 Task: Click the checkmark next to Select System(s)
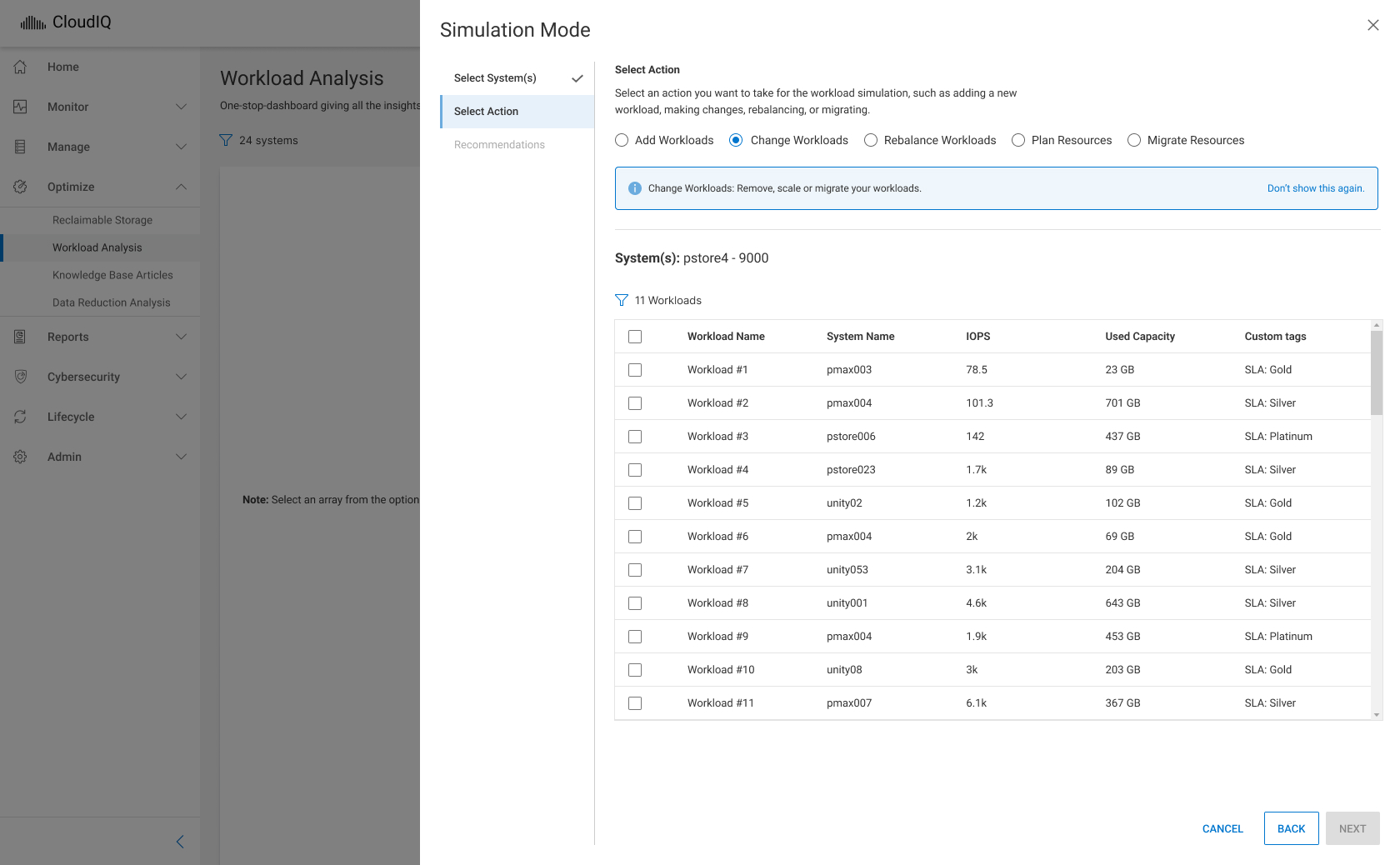577,78
